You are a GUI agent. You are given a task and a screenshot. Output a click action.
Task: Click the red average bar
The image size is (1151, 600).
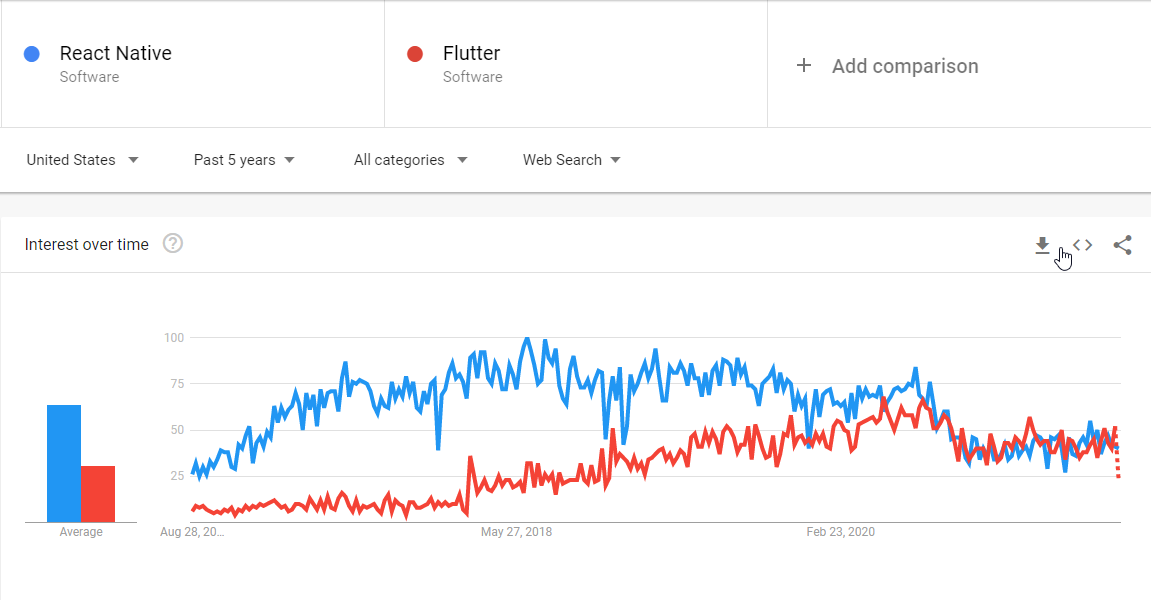point(98,494)
